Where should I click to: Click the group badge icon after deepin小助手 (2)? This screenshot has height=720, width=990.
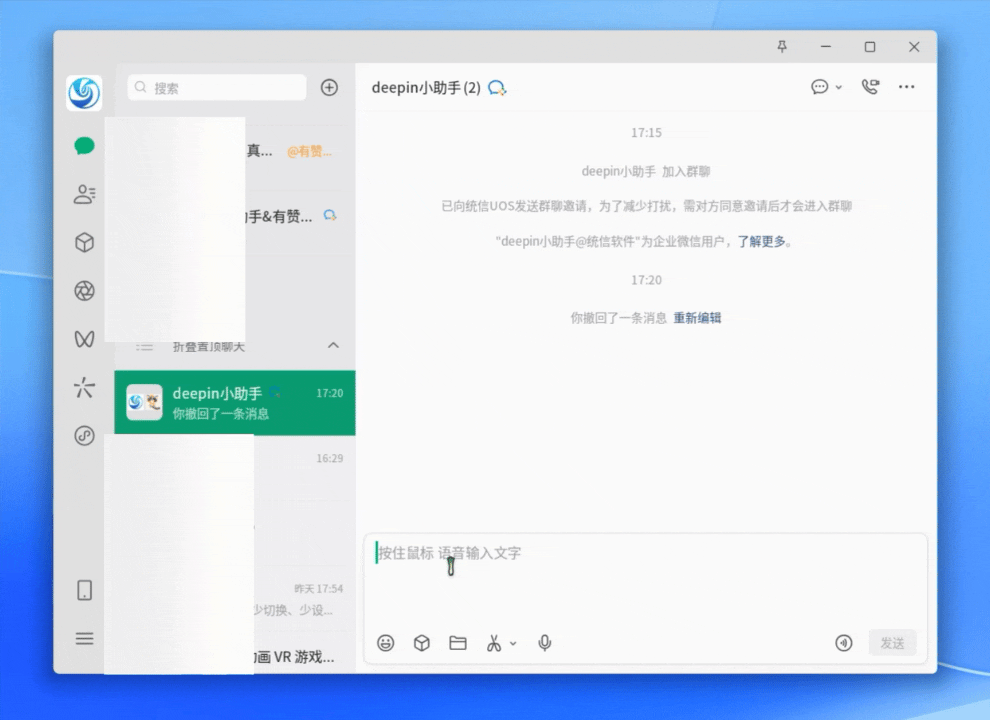497,88
